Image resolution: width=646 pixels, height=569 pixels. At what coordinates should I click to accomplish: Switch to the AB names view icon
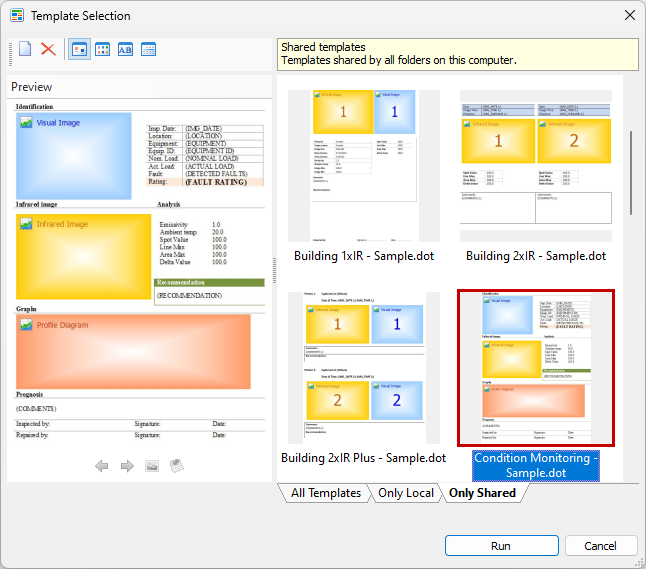(x=125, y=49)
